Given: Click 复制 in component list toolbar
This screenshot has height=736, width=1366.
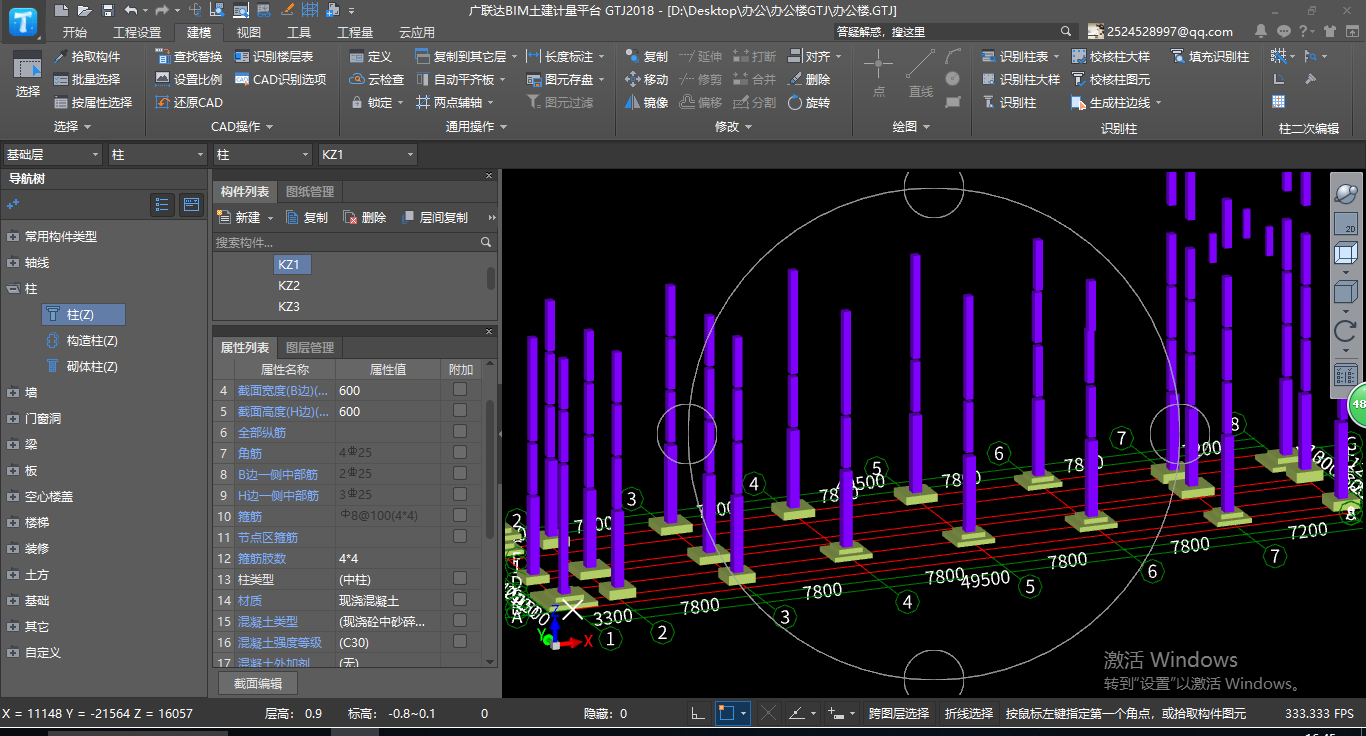Looking at the screenshot, I should (306, 217).
